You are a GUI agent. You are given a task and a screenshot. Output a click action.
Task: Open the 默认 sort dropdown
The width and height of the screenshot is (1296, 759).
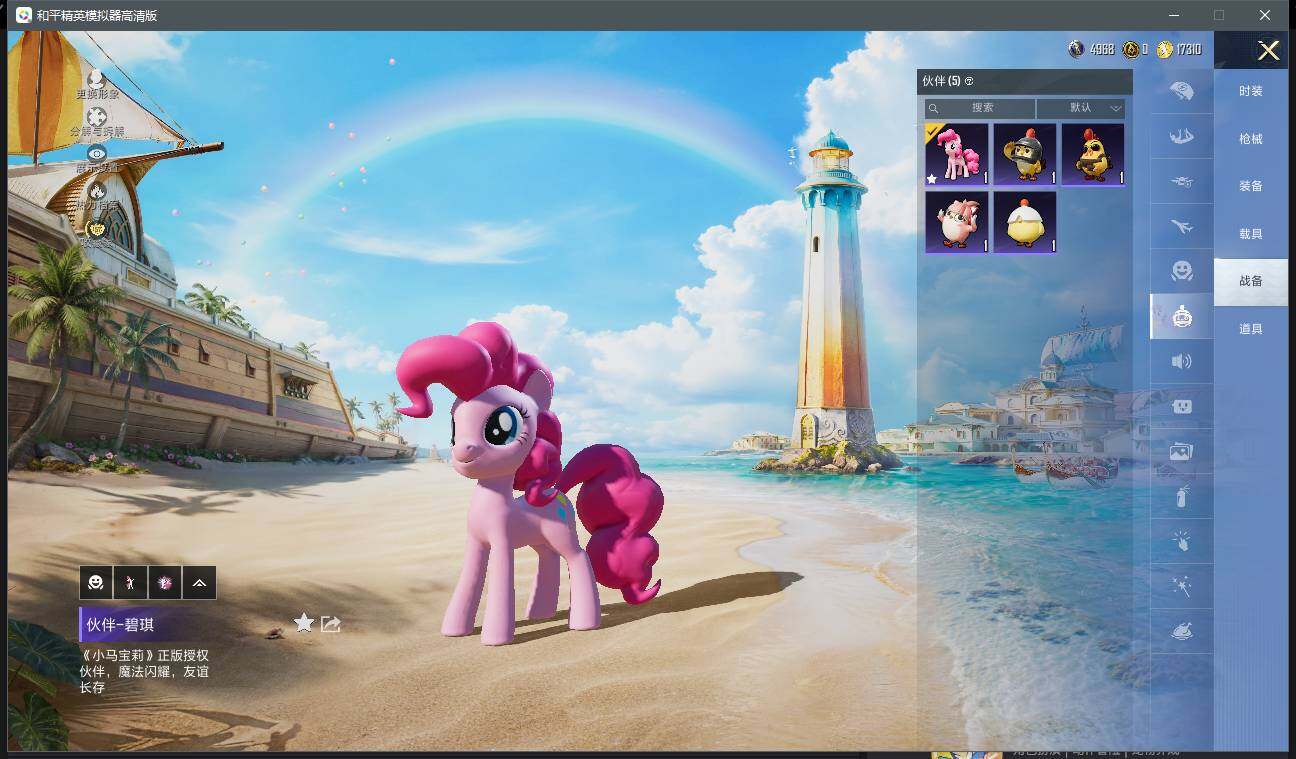coord(1081,108)
